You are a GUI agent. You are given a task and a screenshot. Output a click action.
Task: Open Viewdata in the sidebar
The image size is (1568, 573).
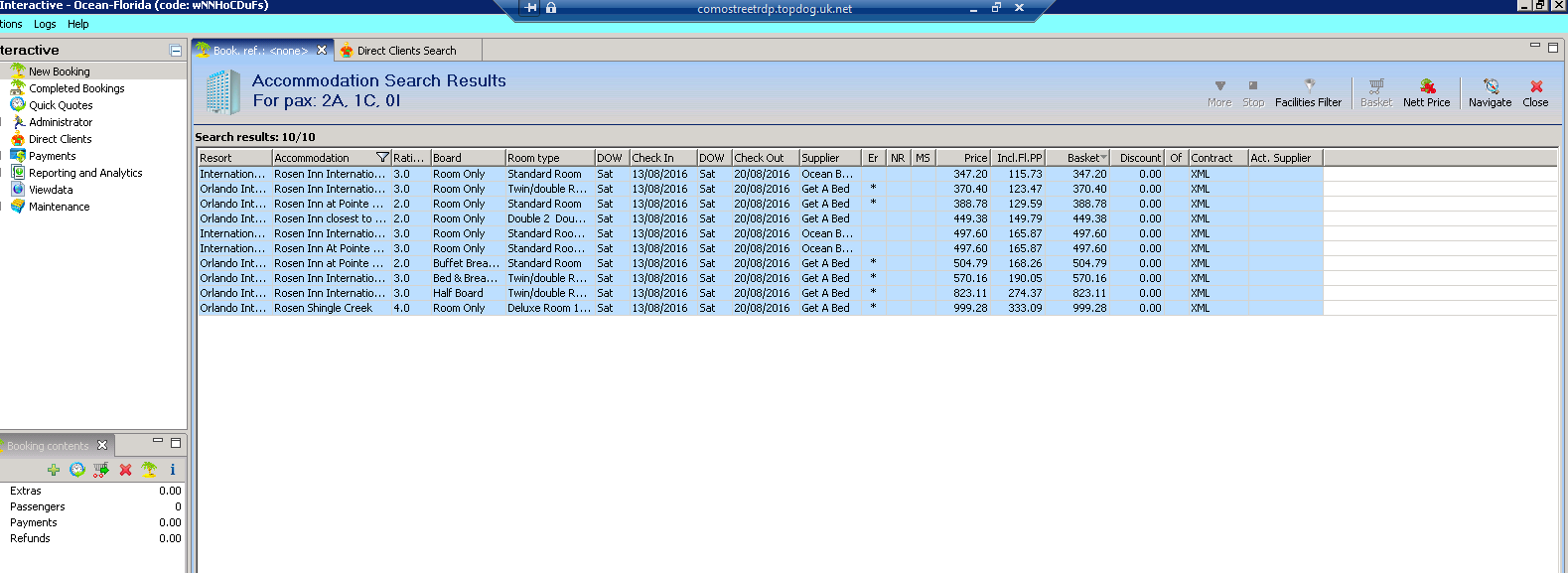click(x=51, y=190)
